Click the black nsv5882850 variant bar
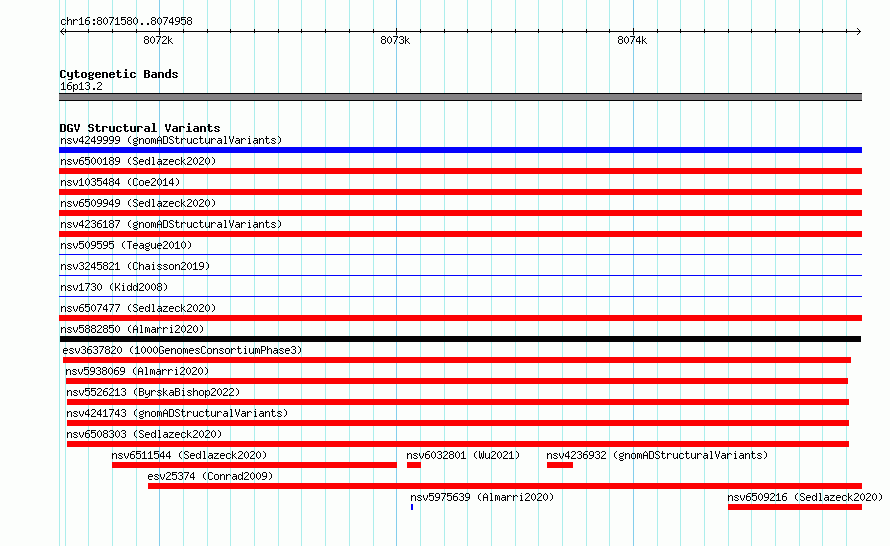Viewport: 890px width, 546px height. pos(460,339)
